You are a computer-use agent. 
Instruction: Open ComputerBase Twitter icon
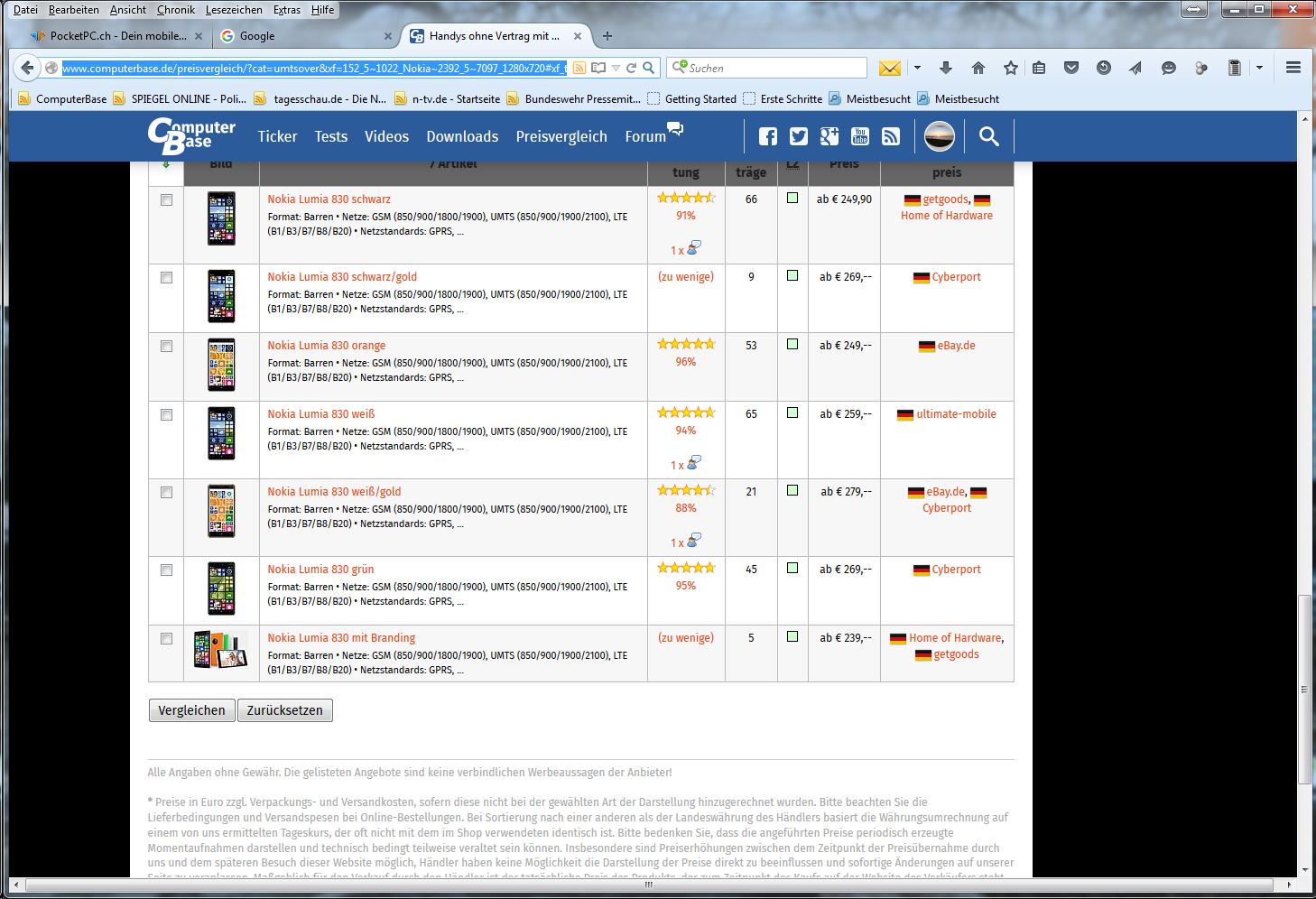[x=799, y=136]
